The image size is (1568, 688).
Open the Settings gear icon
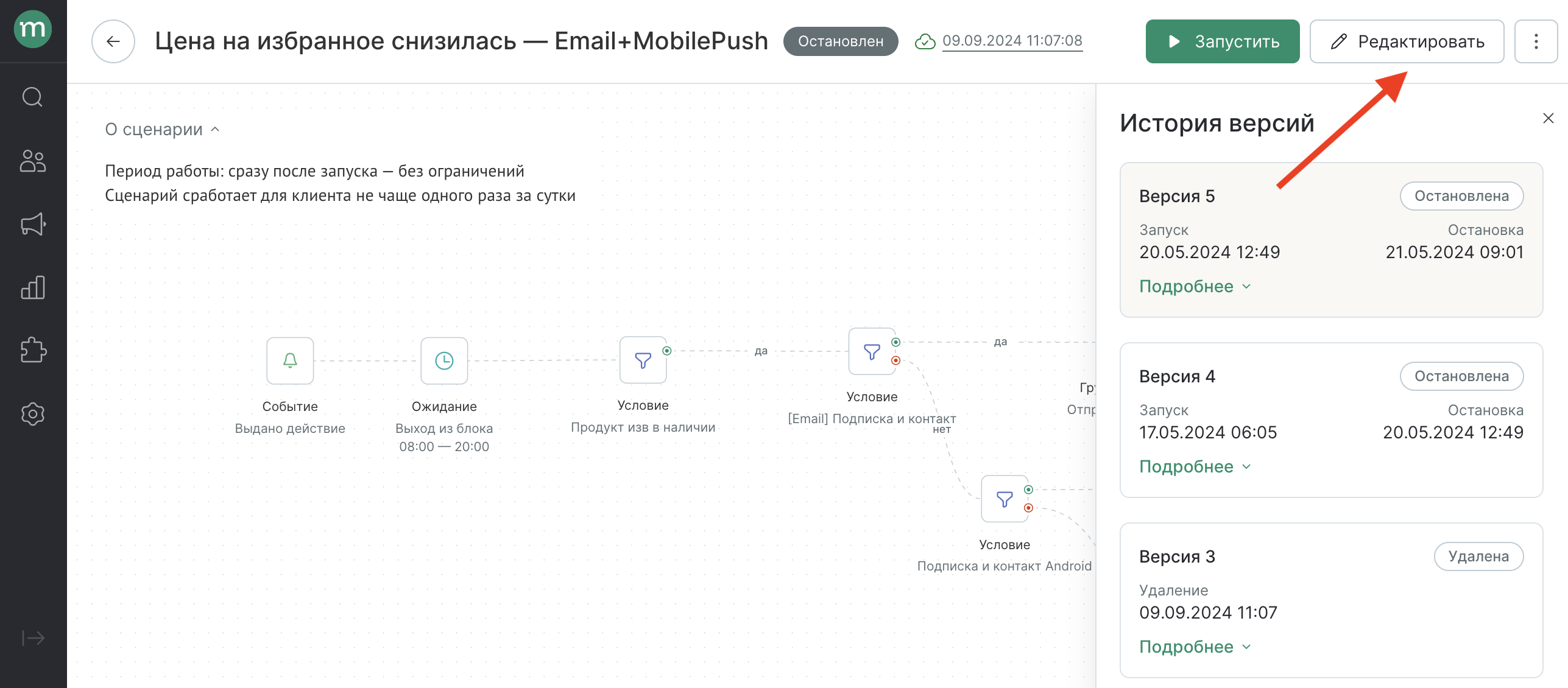coord(33,414)
